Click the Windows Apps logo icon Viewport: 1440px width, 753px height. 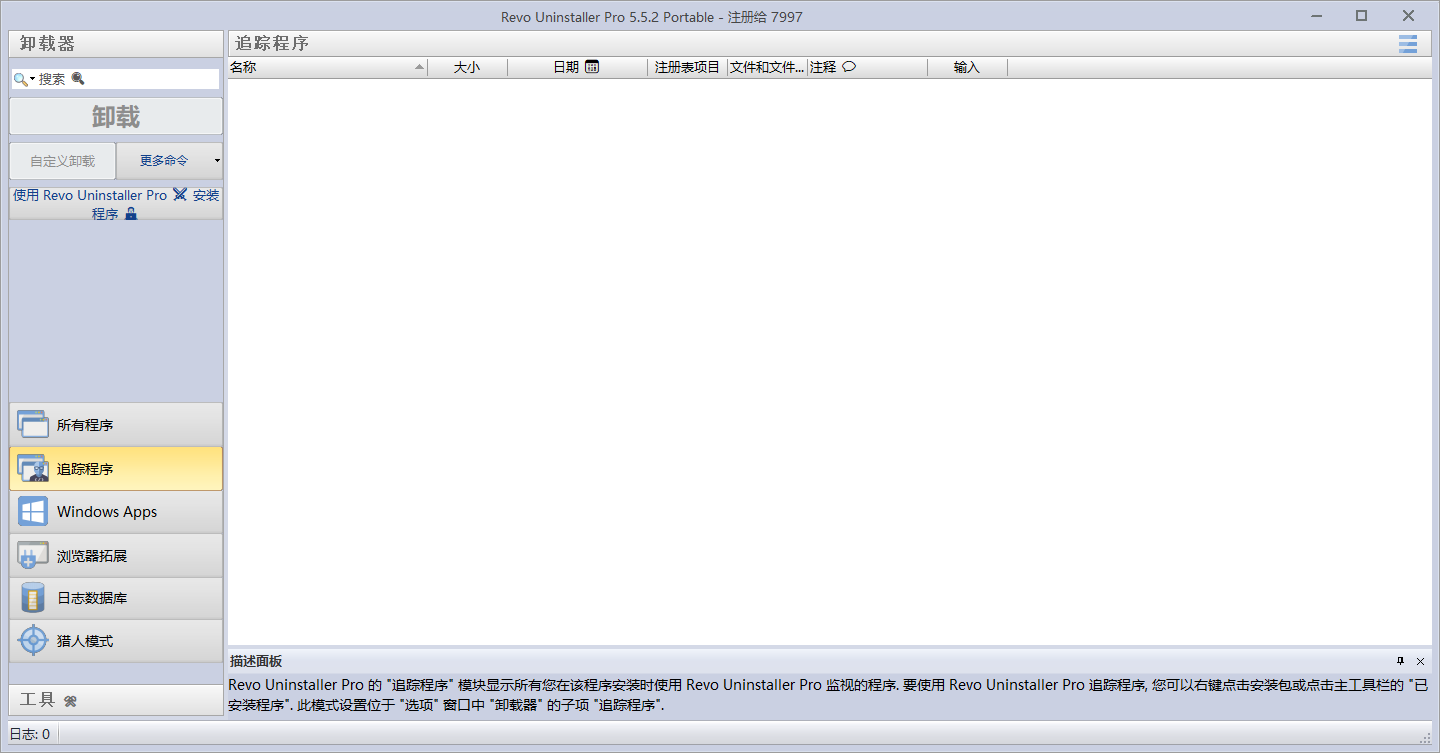(x=33, y=512)
